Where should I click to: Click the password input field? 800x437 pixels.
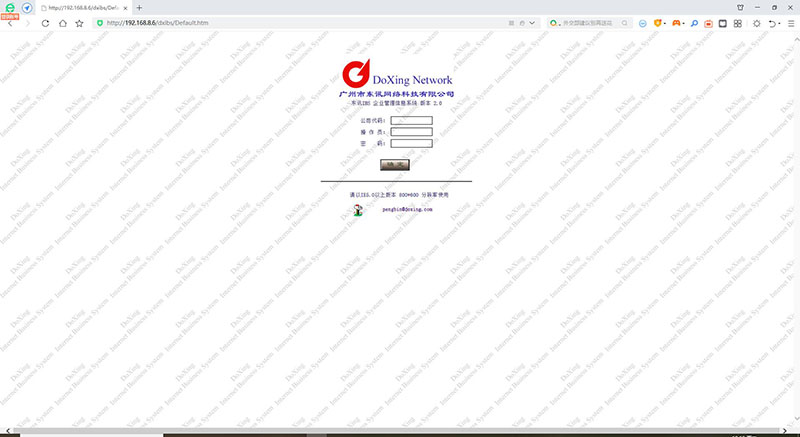point(411,143)
